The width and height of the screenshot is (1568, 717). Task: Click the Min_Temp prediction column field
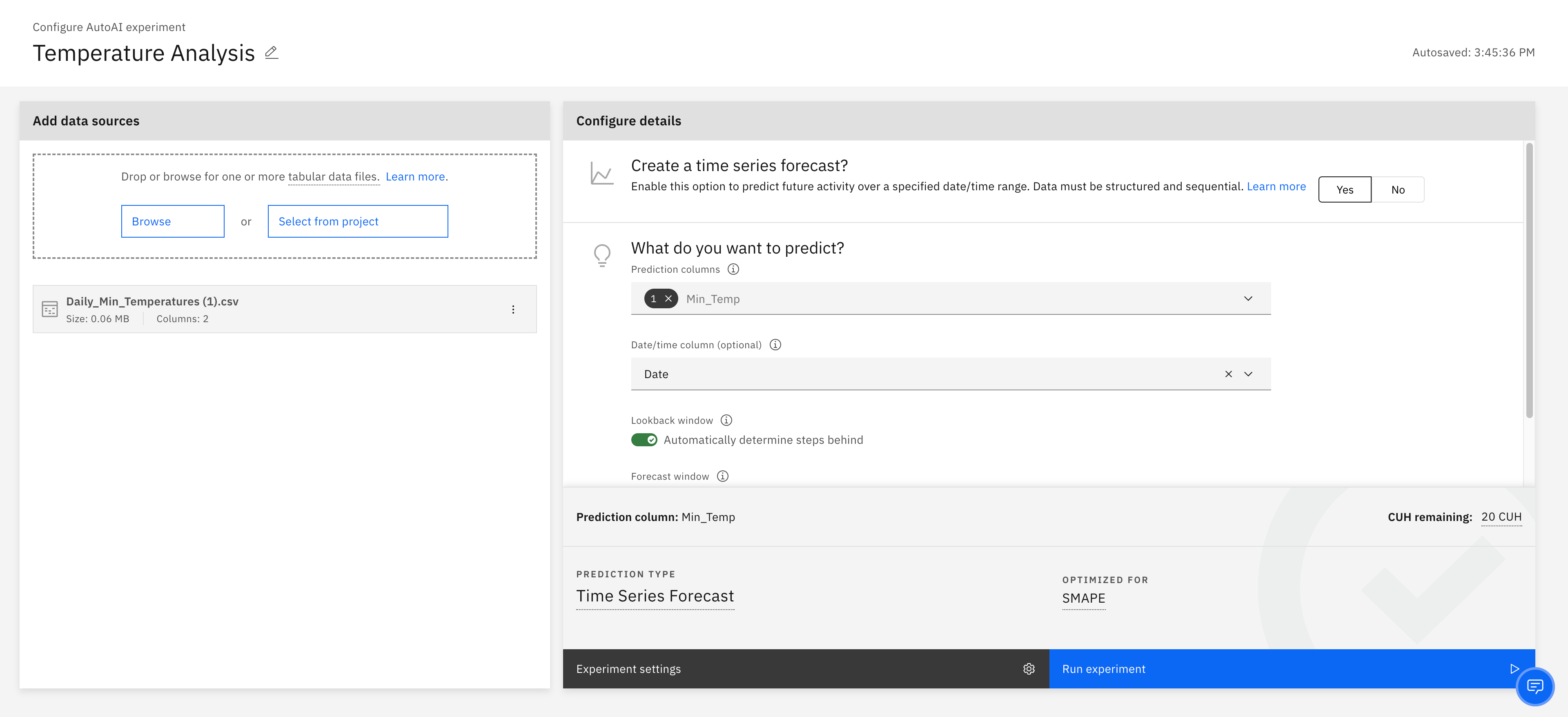coord(951,298)
